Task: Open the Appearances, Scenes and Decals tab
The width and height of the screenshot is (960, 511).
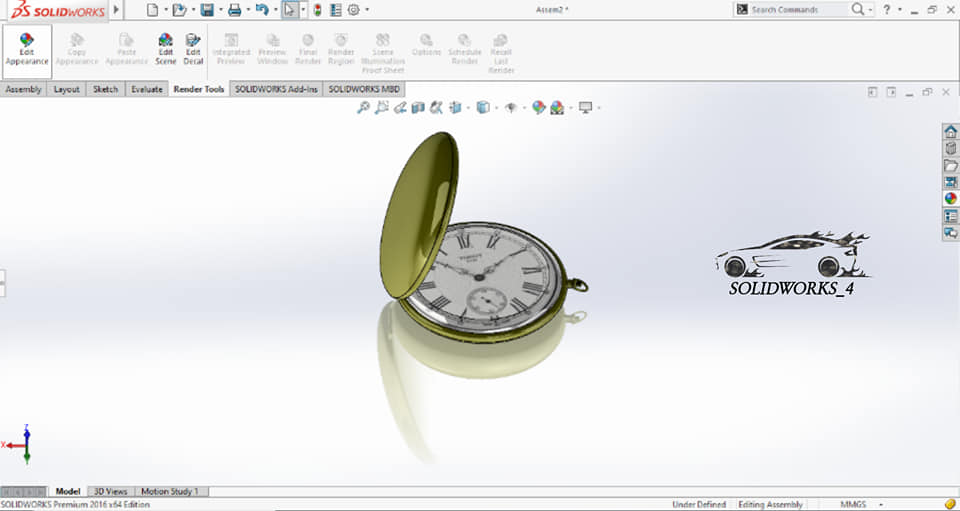Action: pos(950,198)
